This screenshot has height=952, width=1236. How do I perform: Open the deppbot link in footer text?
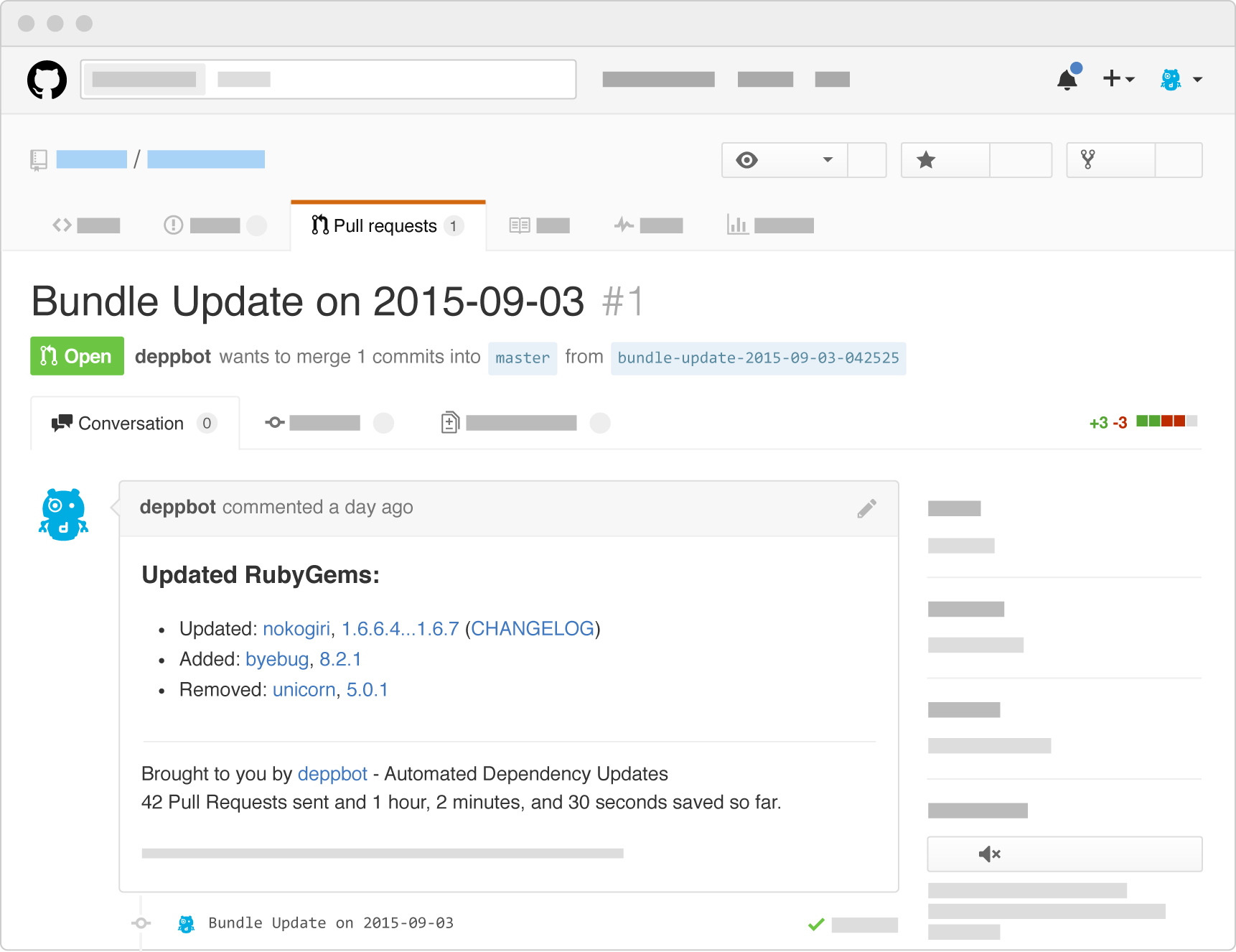[x=332, y=774]
